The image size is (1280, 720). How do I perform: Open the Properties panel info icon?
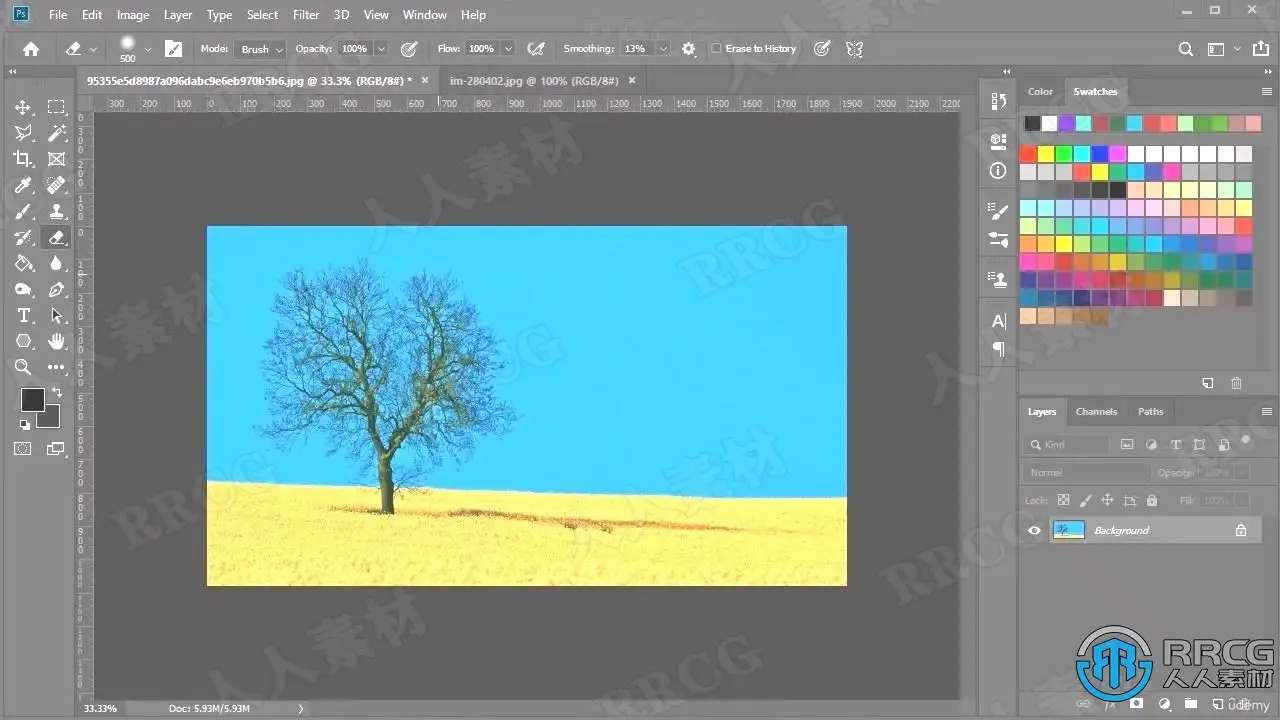click(998, 171)
